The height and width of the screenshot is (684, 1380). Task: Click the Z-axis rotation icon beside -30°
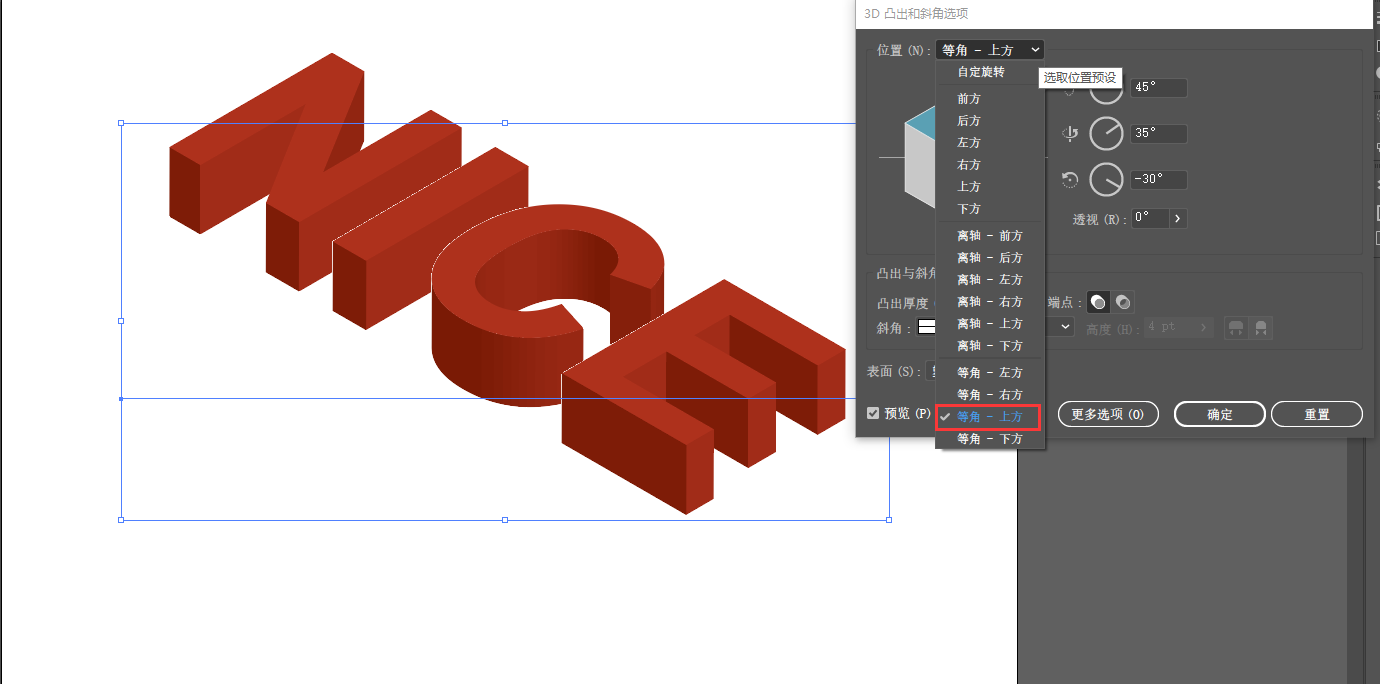coord(1069,180)
